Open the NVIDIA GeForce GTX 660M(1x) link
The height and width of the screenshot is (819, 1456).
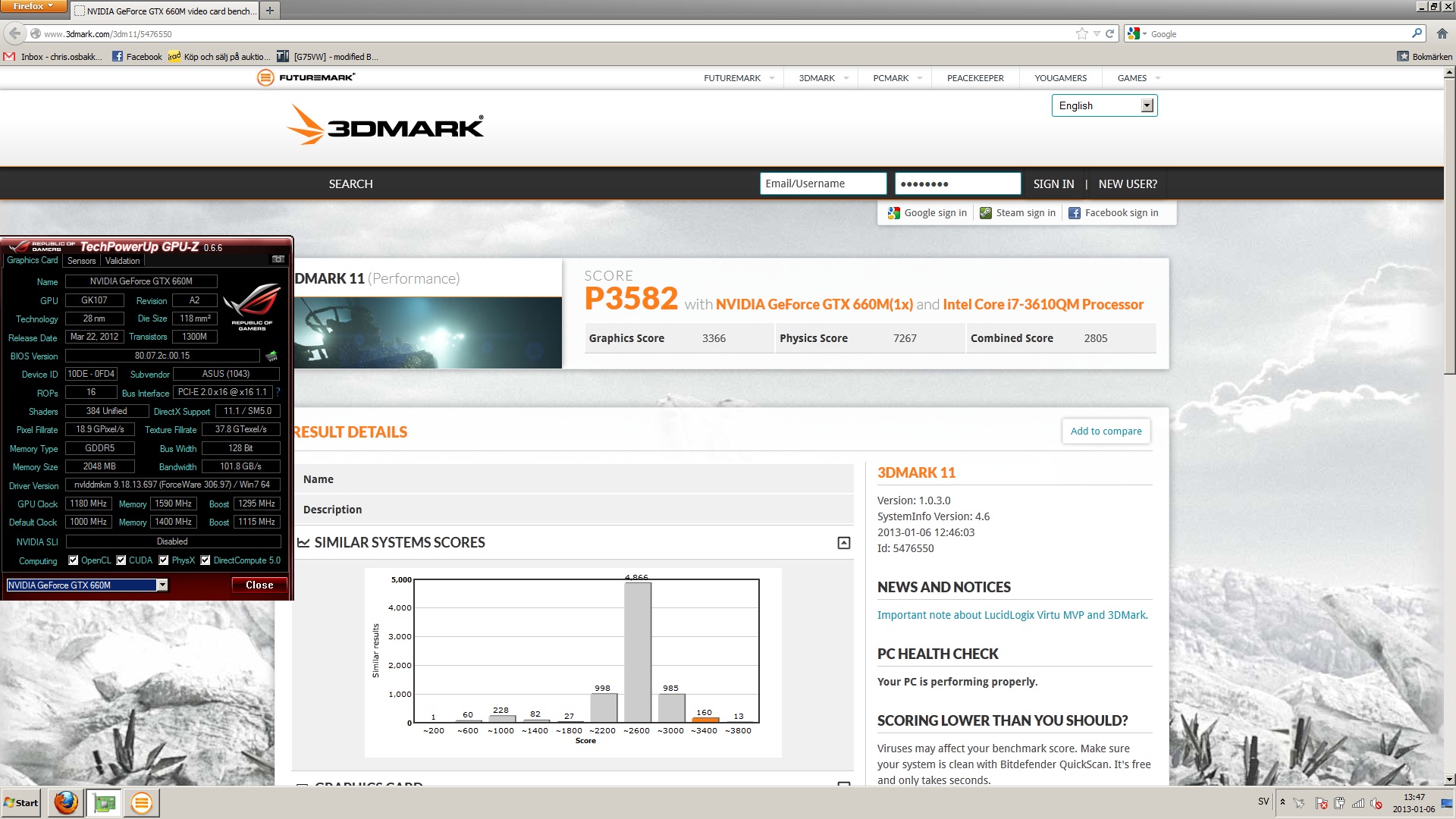point(814,304)
